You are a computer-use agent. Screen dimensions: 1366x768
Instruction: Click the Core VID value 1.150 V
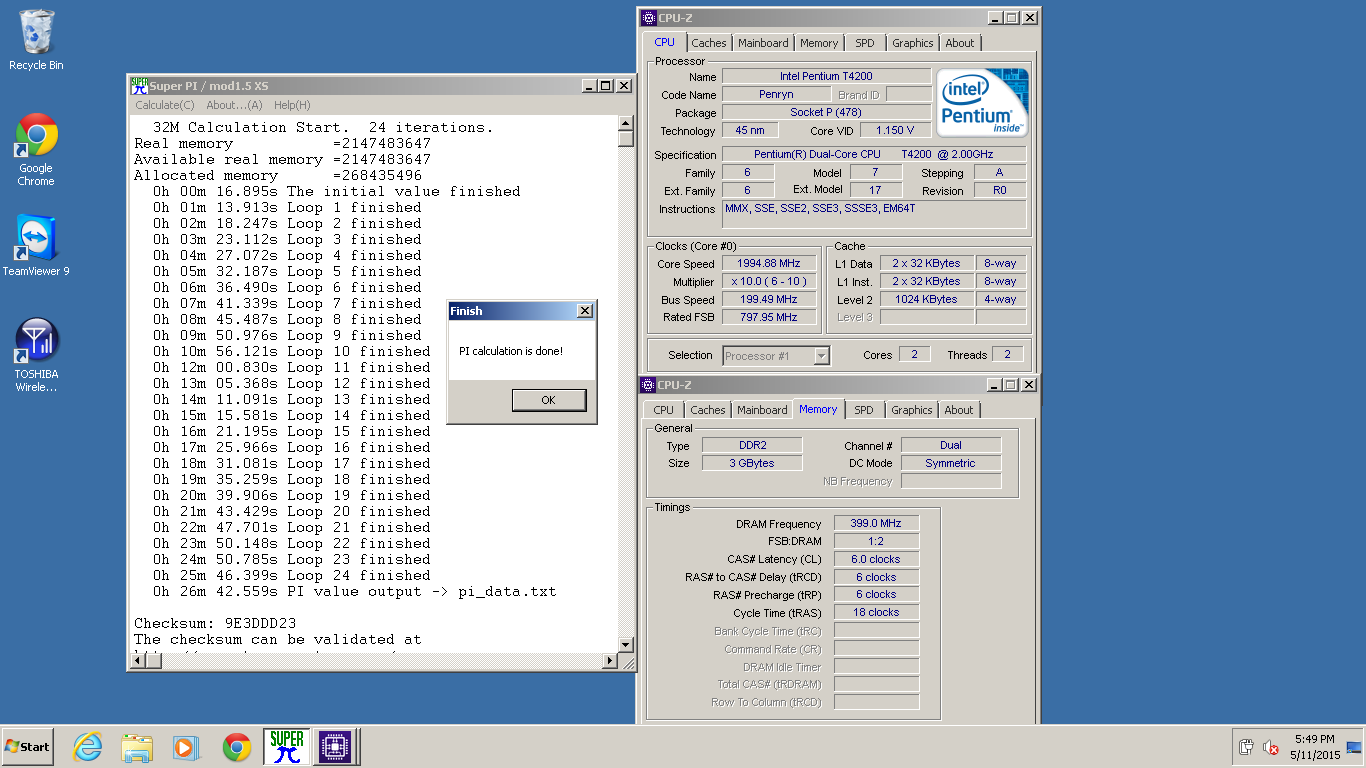pyautogui.click(x=895, y=131)
